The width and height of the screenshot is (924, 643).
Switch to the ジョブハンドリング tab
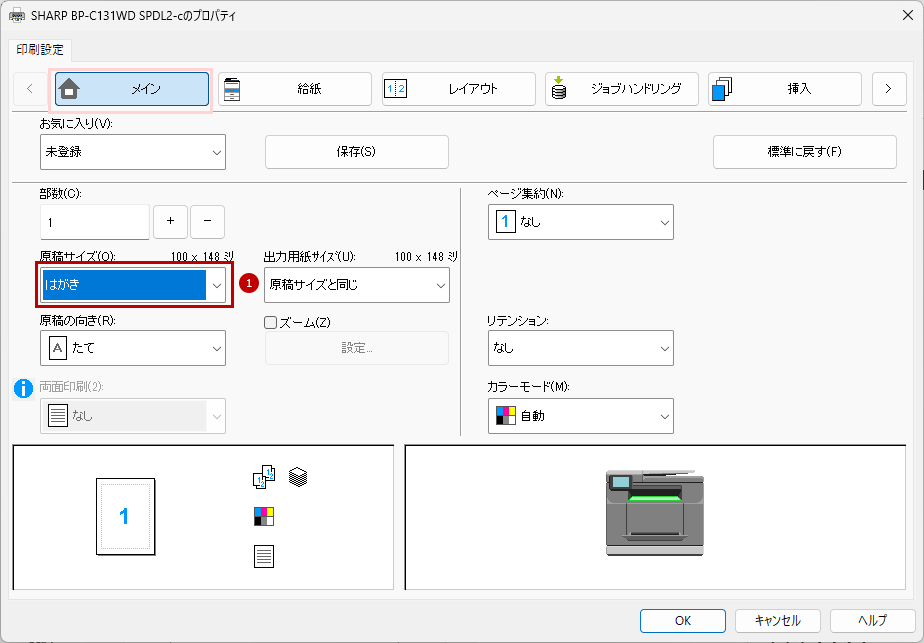[x=621, y=89]
